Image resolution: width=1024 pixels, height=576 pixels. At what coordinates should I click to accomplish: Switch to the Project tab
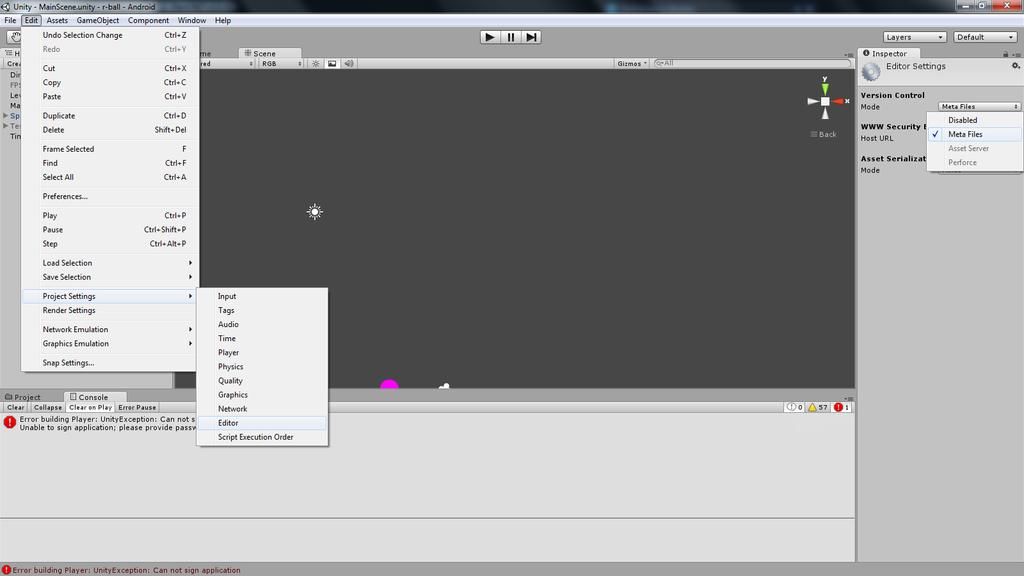click(24, 397)
